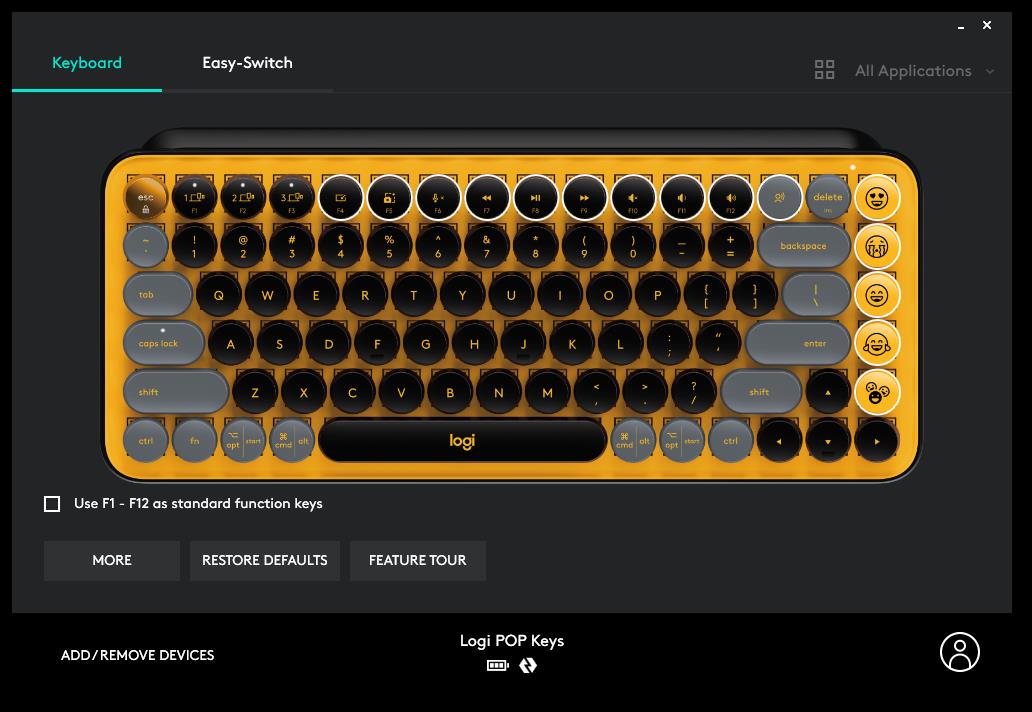Click the RESTORE DEFAULTS button
Viewport: 1032px width, 712px height.
[x=265, y=561]
